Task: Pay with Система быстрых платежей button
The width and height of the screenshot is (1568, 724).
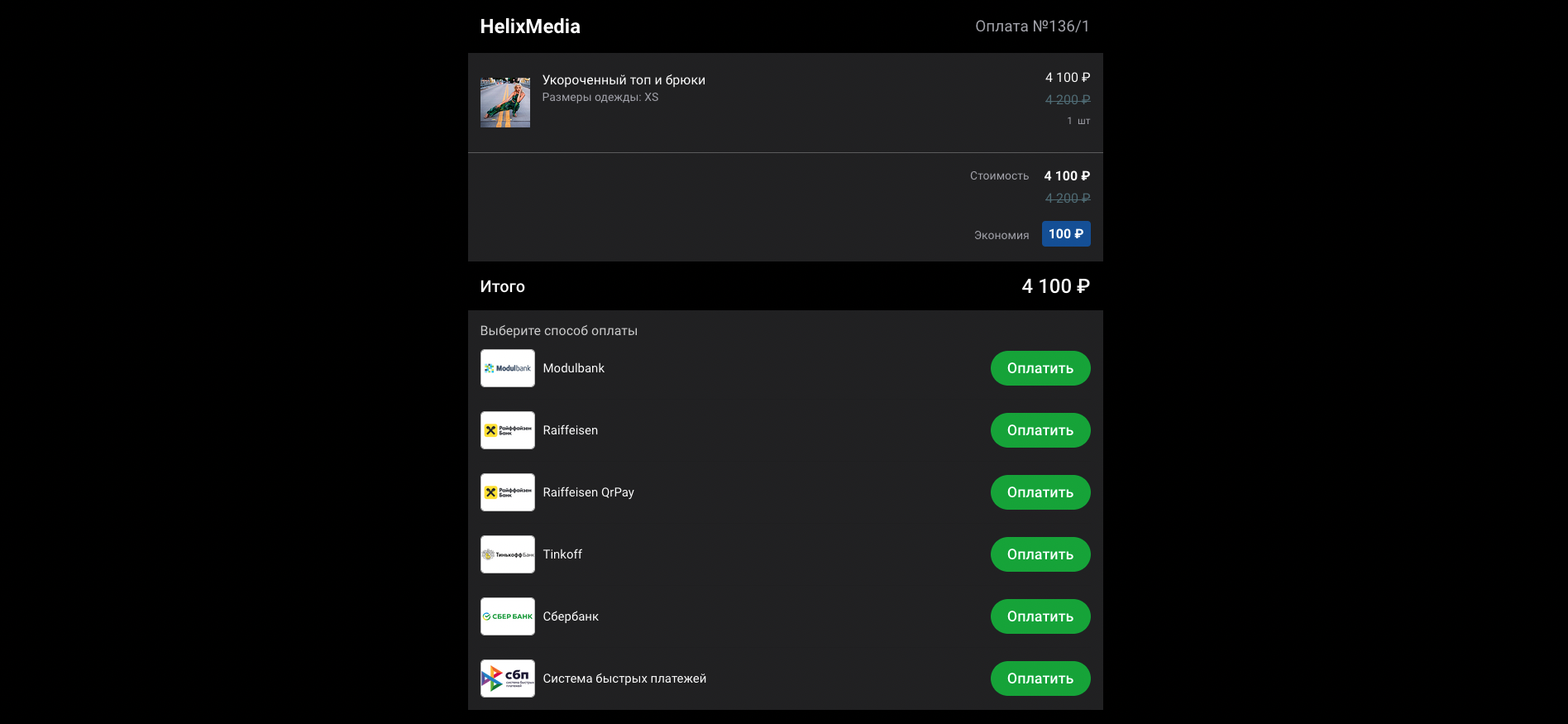Action: pos(1040,678)
